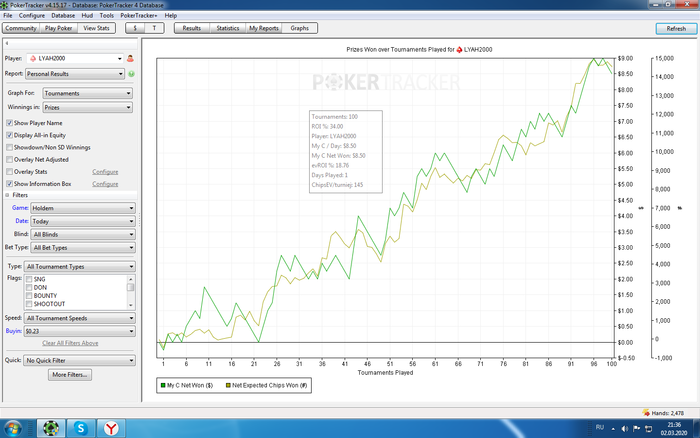
Task: Open the Speed dropdown
Action: (x=79, y=318)
